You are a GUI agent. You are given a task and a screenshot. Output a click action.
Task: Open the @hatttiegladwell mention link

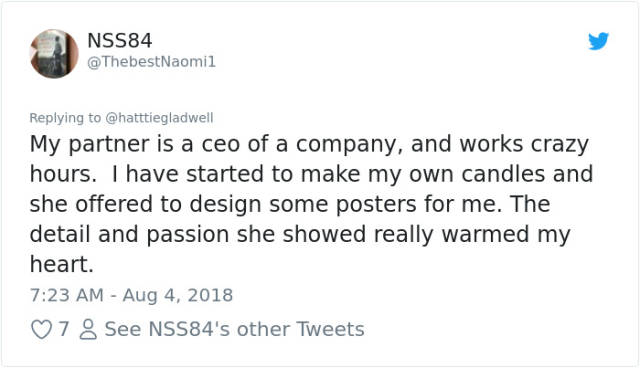tap(159, 118)
